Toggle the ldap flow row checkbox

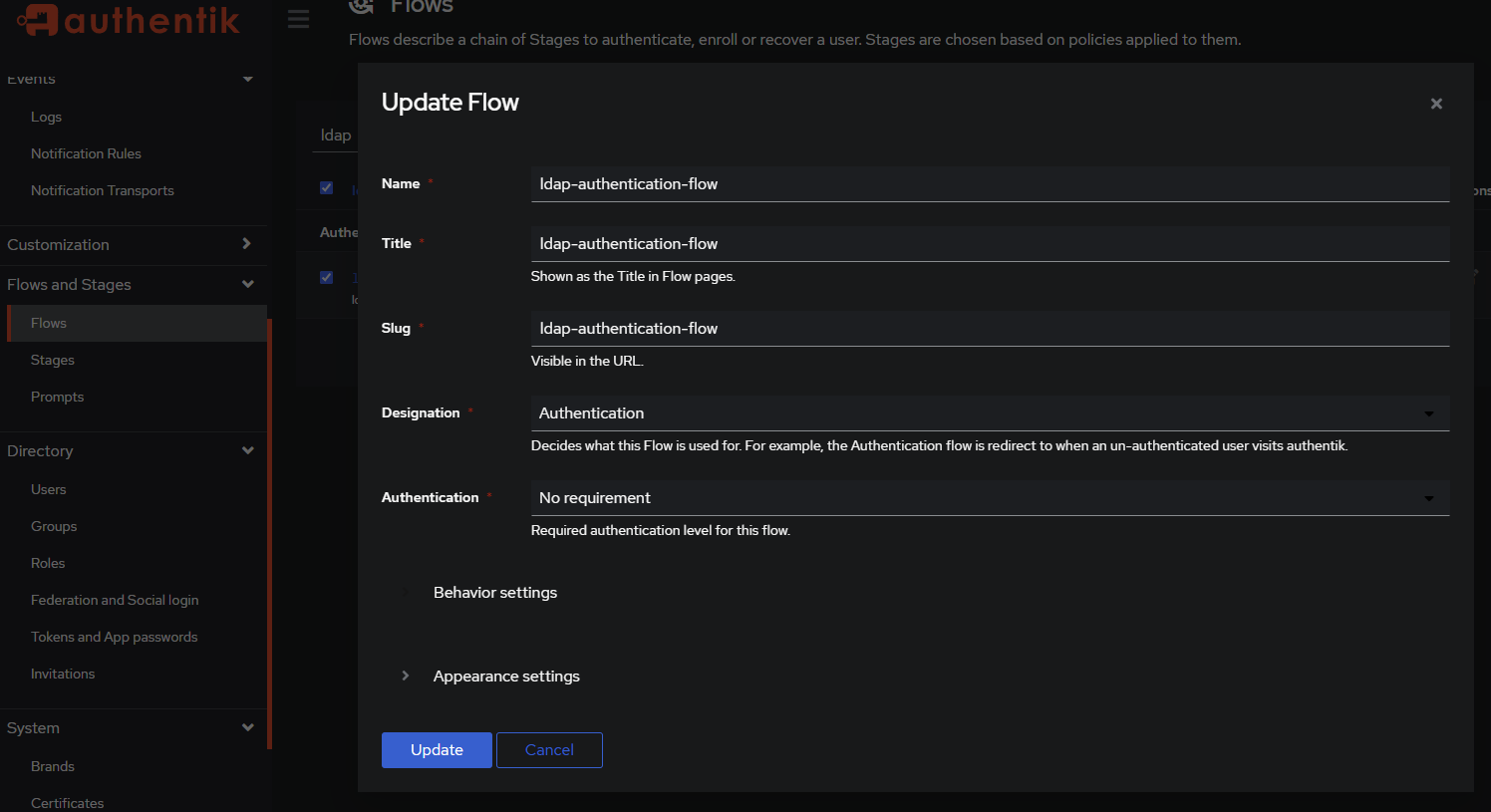point(326,277)
